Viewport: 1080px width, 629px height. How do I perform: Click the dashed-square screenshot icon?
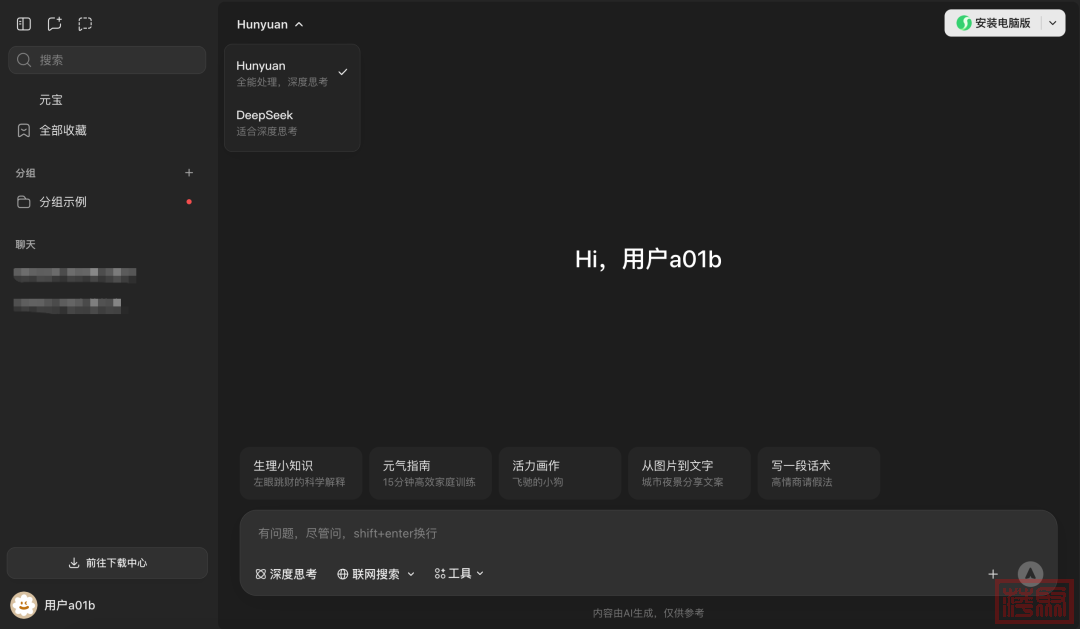(x=85, y=24)
